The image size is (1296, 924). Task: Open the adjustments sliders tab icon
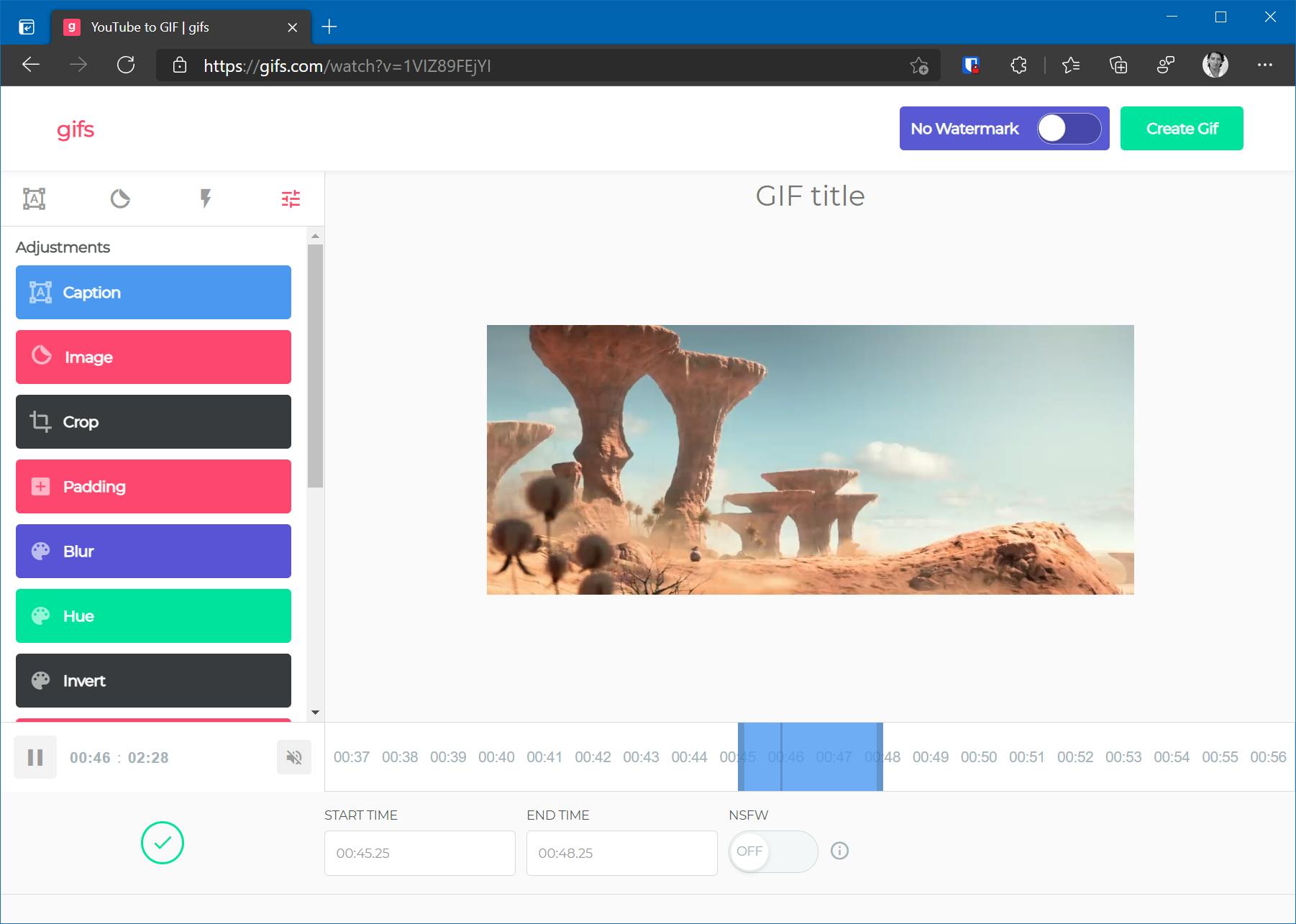291,198
